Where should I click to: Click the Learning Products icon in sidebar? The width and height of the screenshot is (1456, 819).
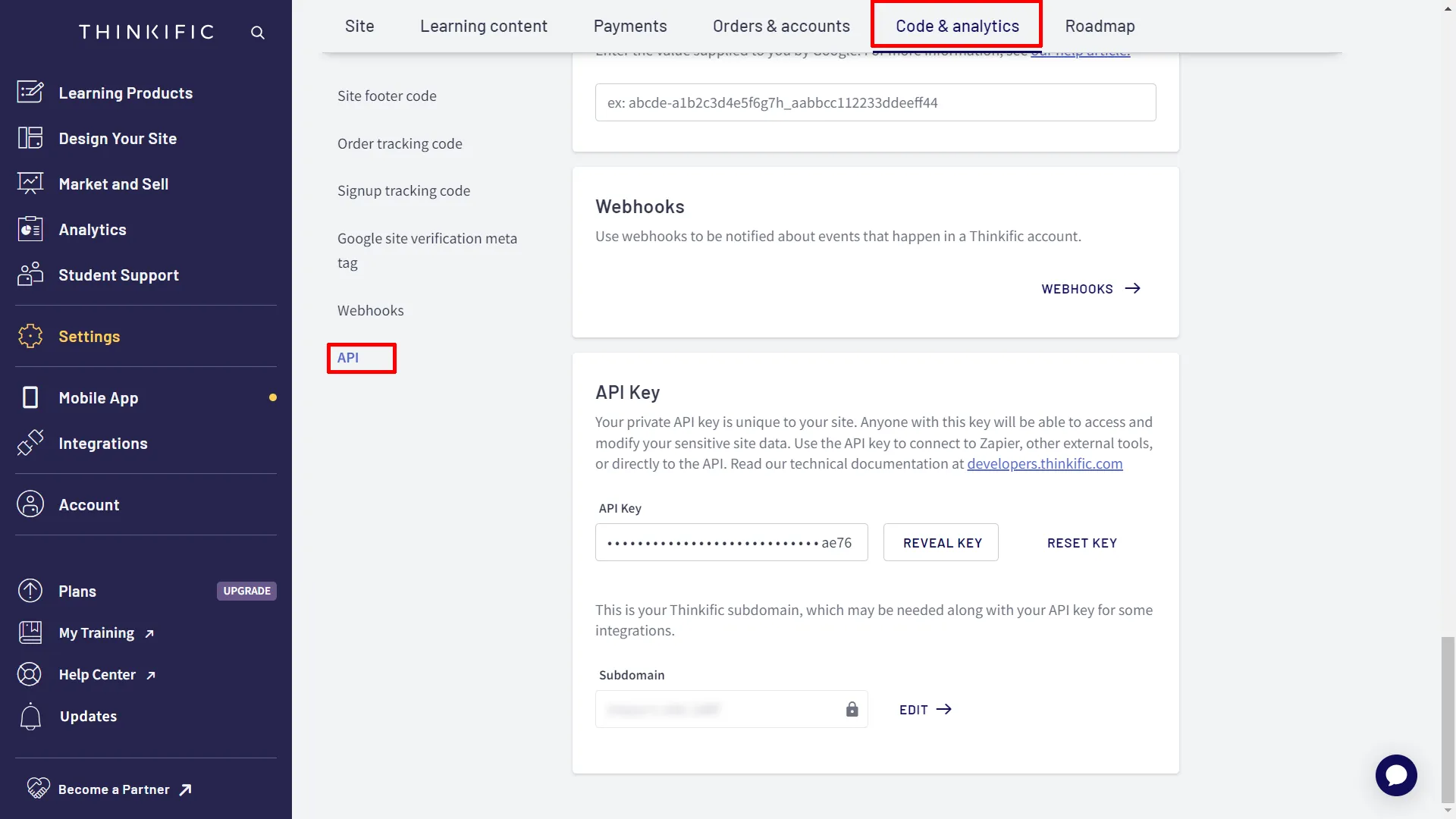(x=30, y=92)
